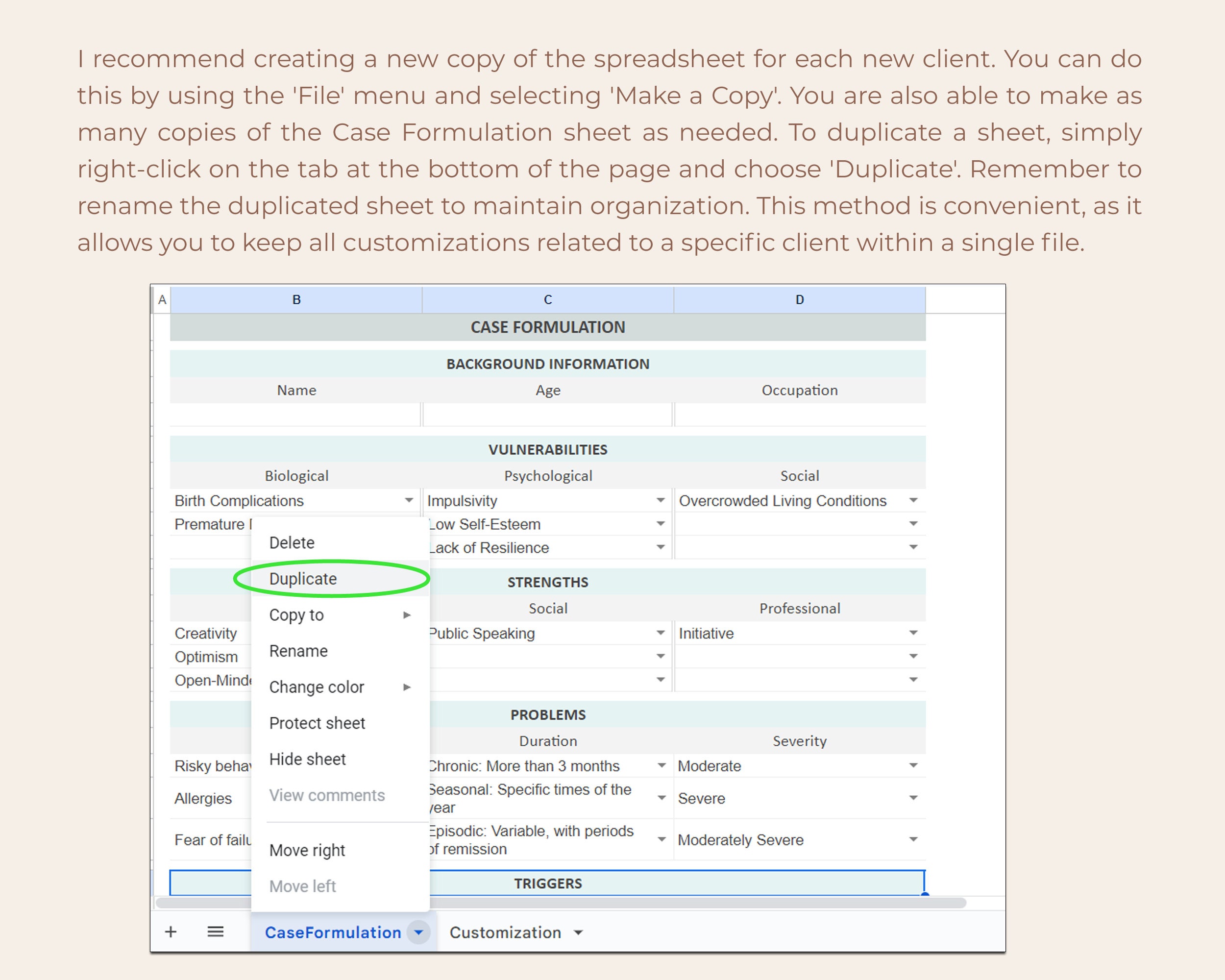Expand the Copy to submenu
This screenshot has height=980, width=1225.
(407, 614)
